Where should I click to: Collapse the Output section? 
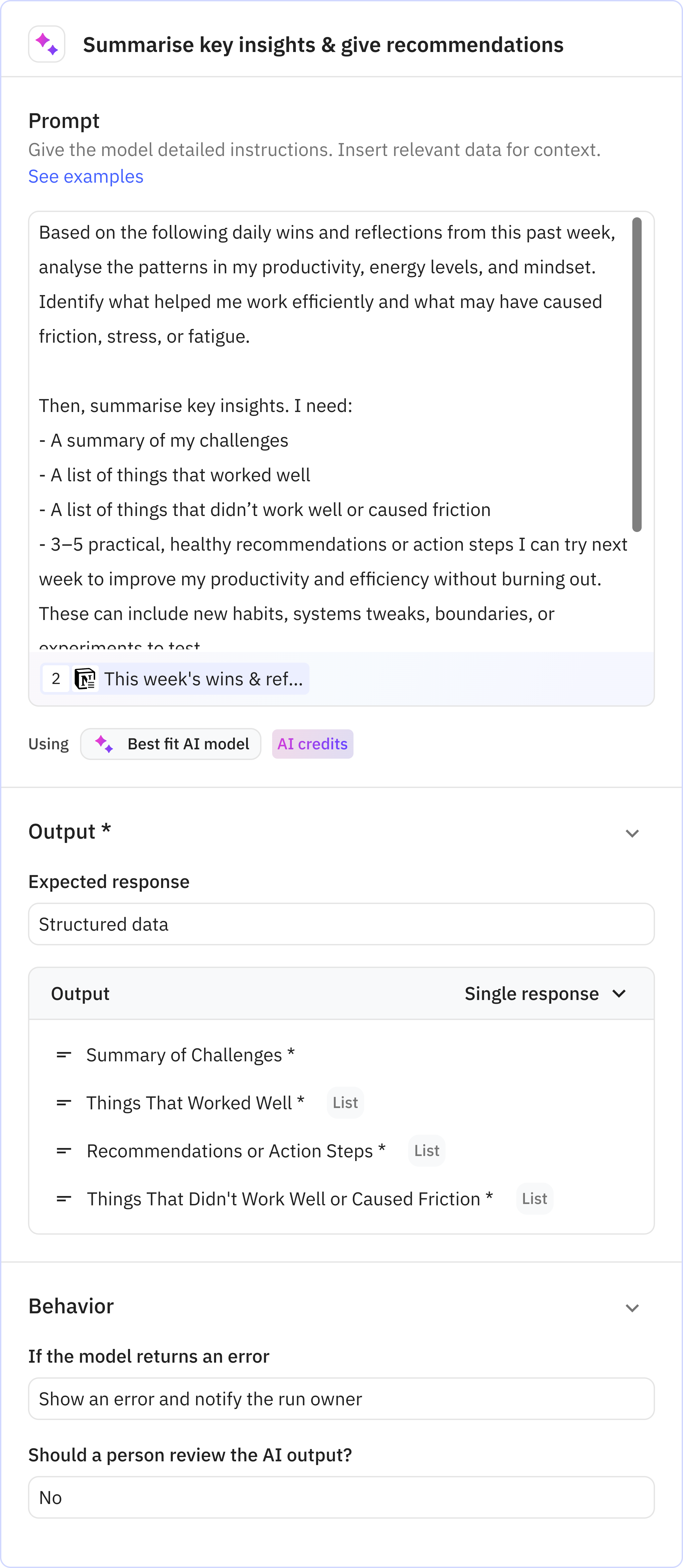632,833
